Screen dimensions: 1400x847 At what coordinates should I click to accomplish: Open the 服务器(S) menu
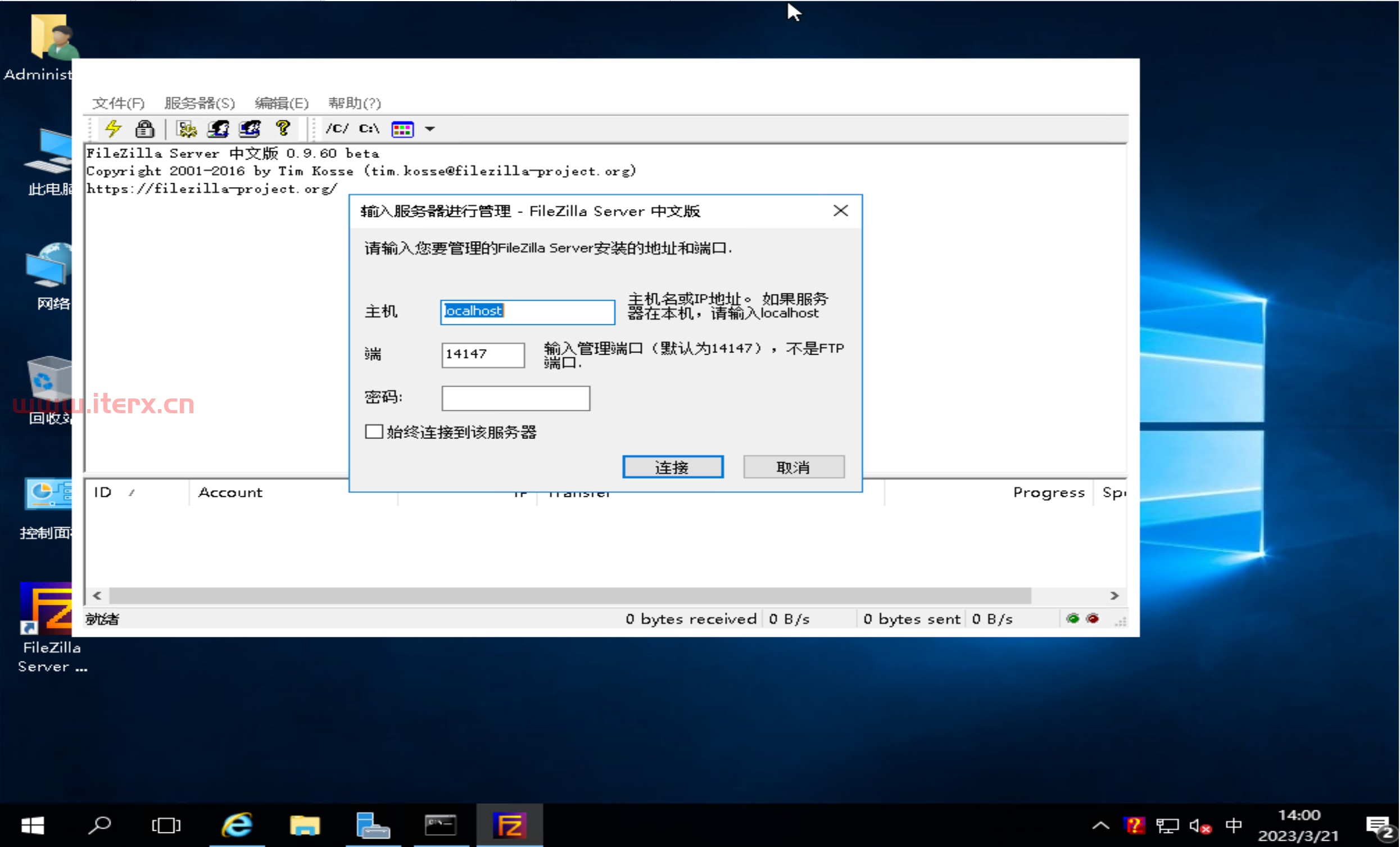tap(200, 103)
